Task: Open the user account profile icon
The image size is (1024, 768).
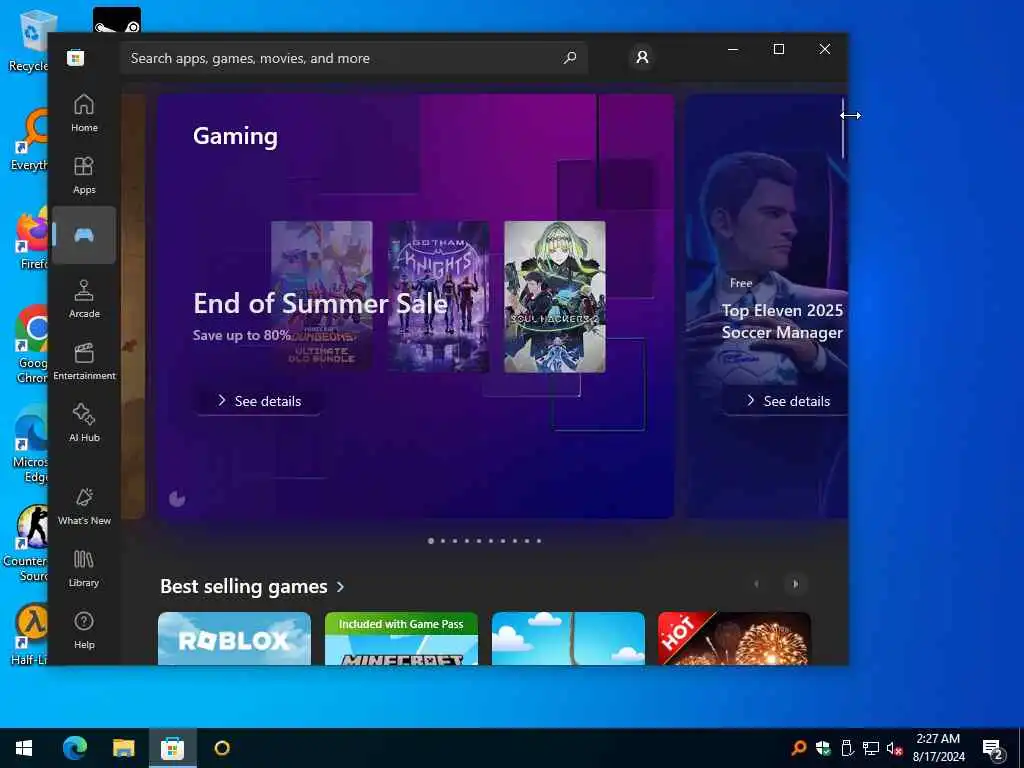Action: coord(643,57)
